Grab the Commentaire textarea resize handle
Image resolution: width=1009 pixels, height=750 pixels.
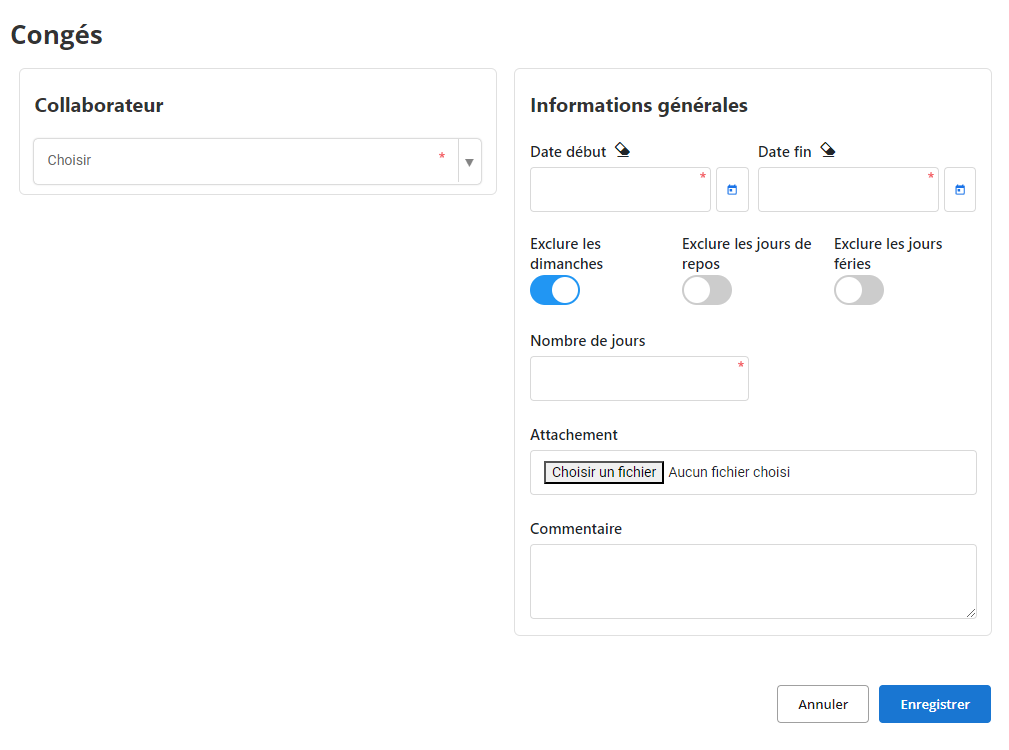pyautogui.click(x=971, y=613)
